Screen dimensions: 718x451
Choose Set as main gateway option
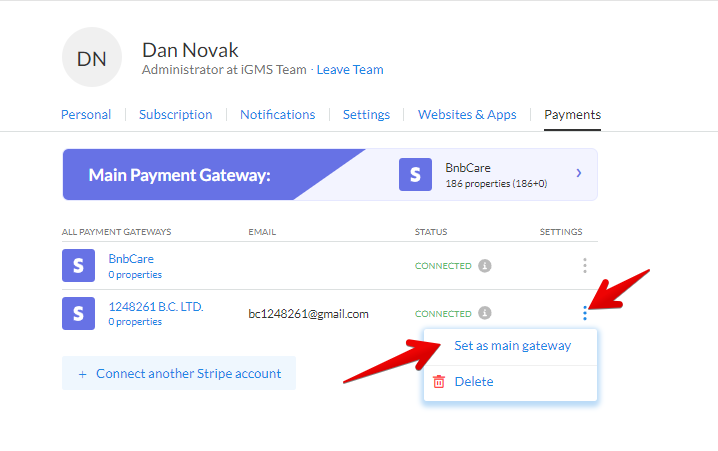pyautogui.click(x=512, y=346)
